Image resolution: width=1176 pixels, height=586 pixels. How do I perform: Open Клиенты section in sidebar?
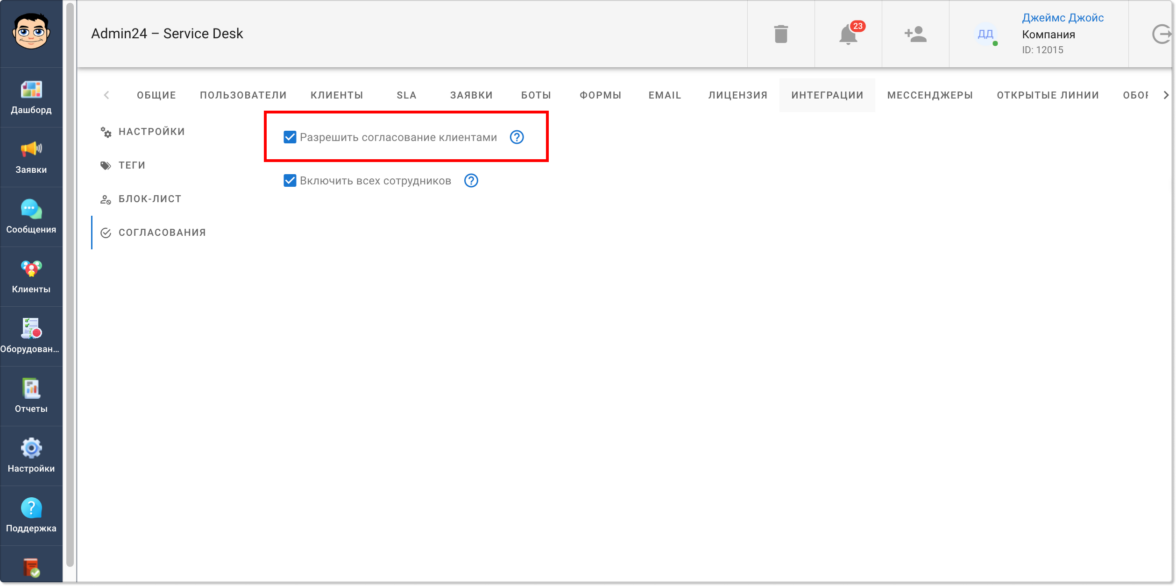pyautogui.click(x=31, y=277)
